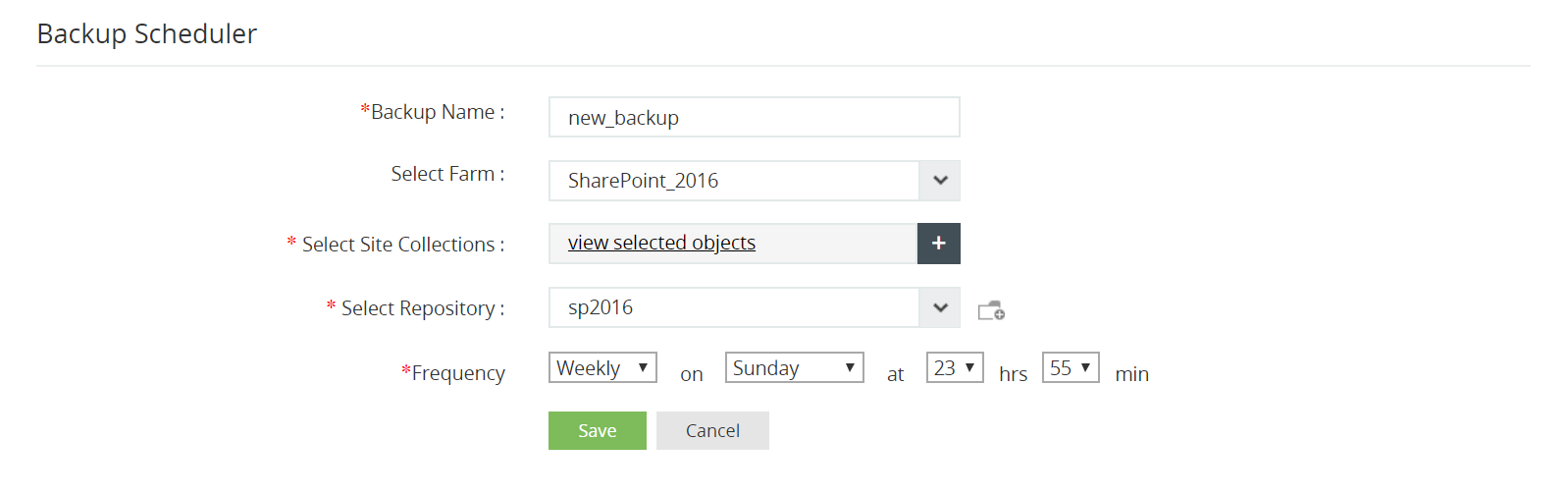1568x495 pixels.
Task: Click the Select Repository label
Action: tap(422, 308)
